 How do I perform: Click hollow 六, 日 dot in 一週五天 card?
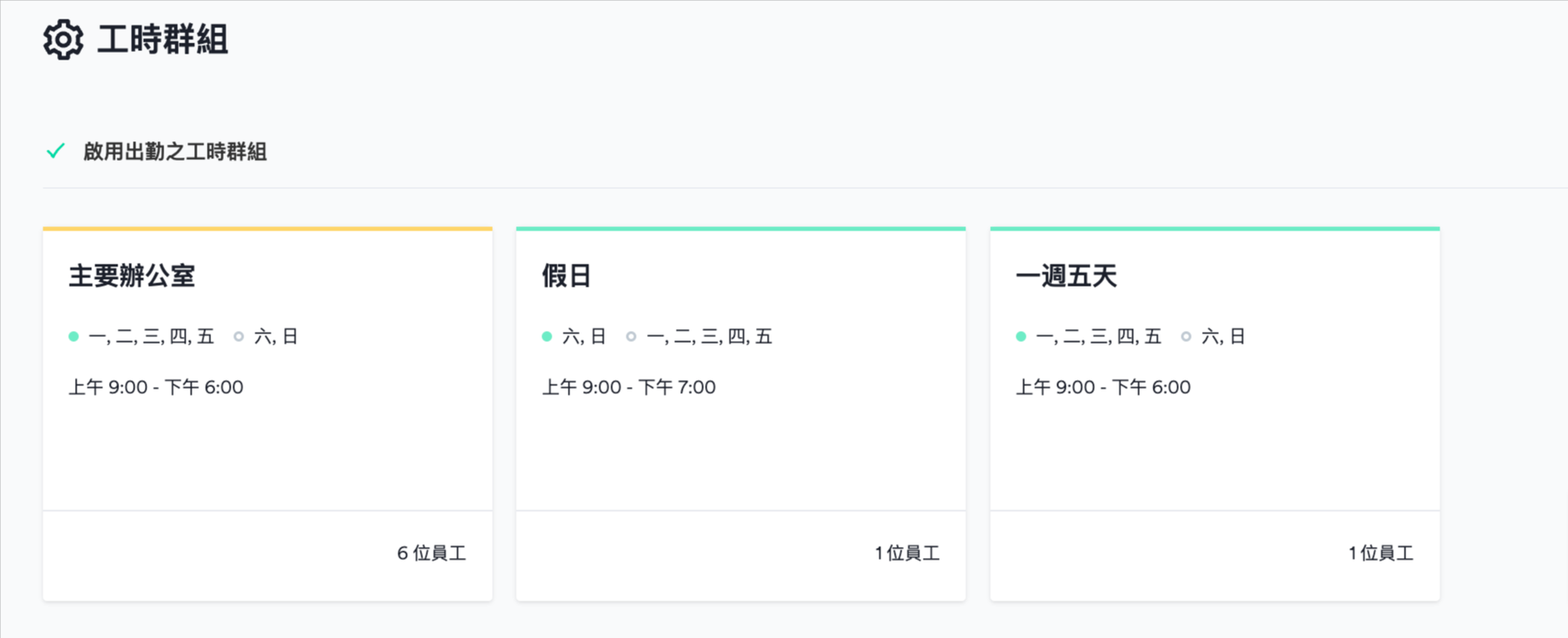point(1186,337)
